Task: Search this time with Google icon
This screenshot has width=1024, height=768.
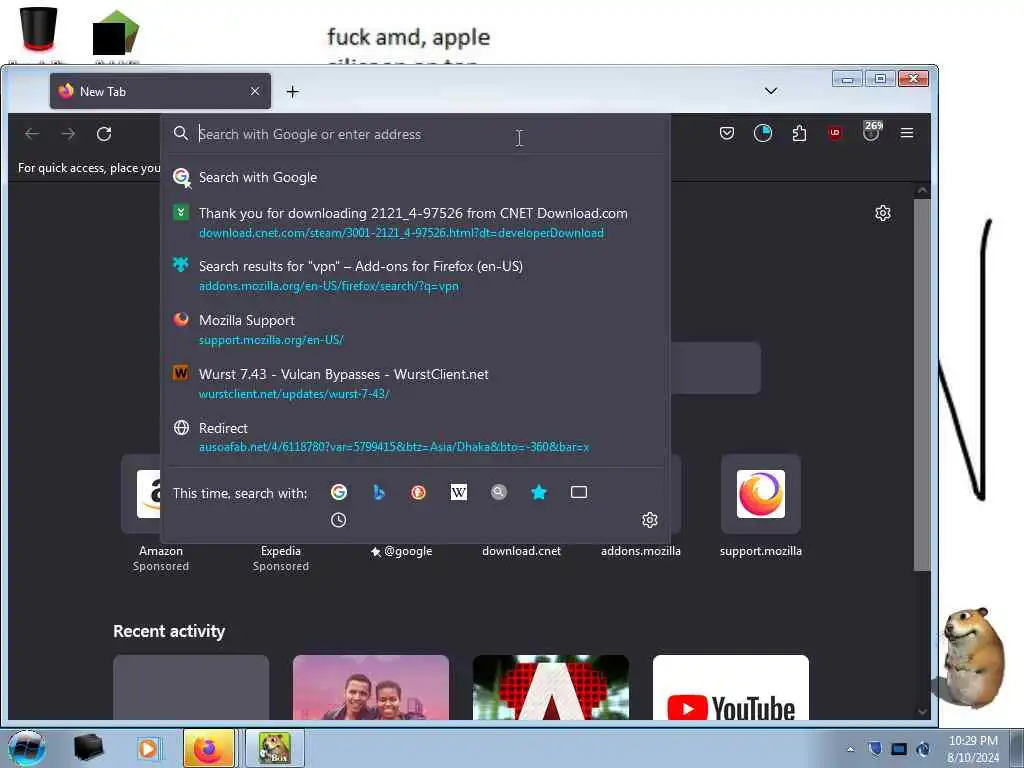Action: pyautogui.click(x=338, y=492)
